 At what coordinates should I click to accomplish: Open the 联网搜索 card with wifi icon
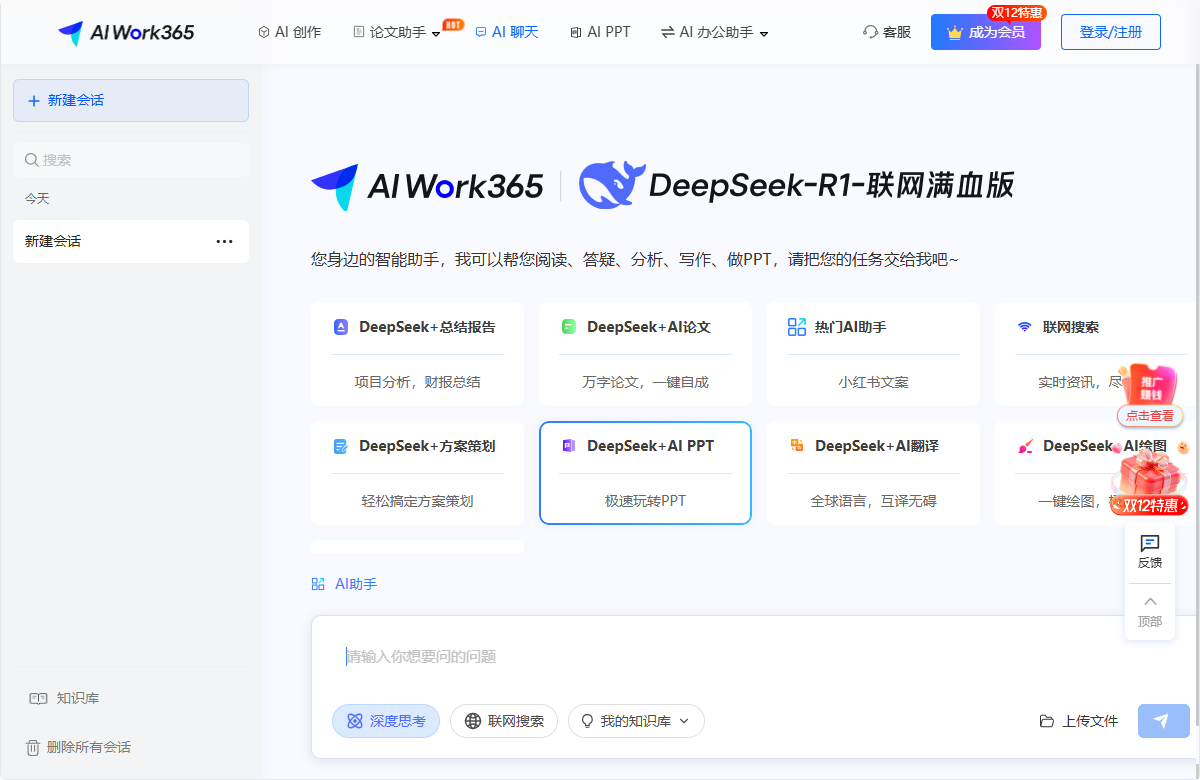click(x=1095, y=354)
